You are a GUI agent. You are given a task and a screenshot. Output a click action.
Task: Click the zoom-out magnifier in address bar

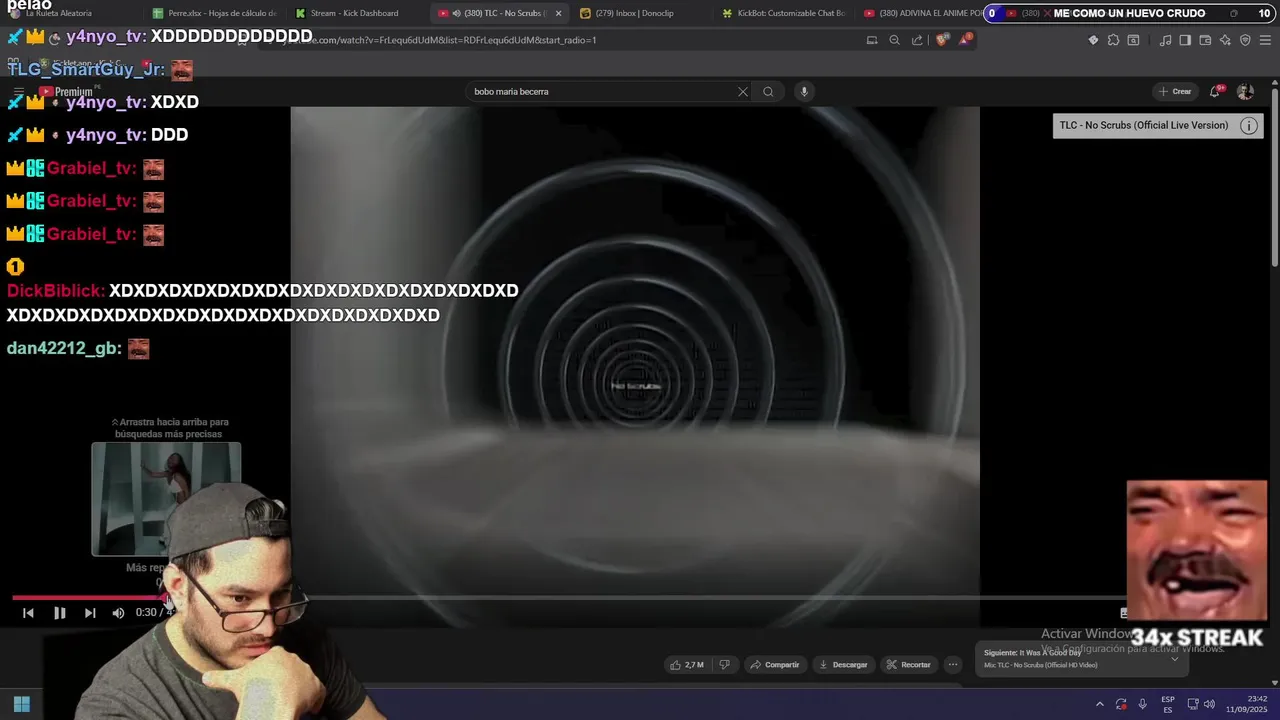[894, 40]
